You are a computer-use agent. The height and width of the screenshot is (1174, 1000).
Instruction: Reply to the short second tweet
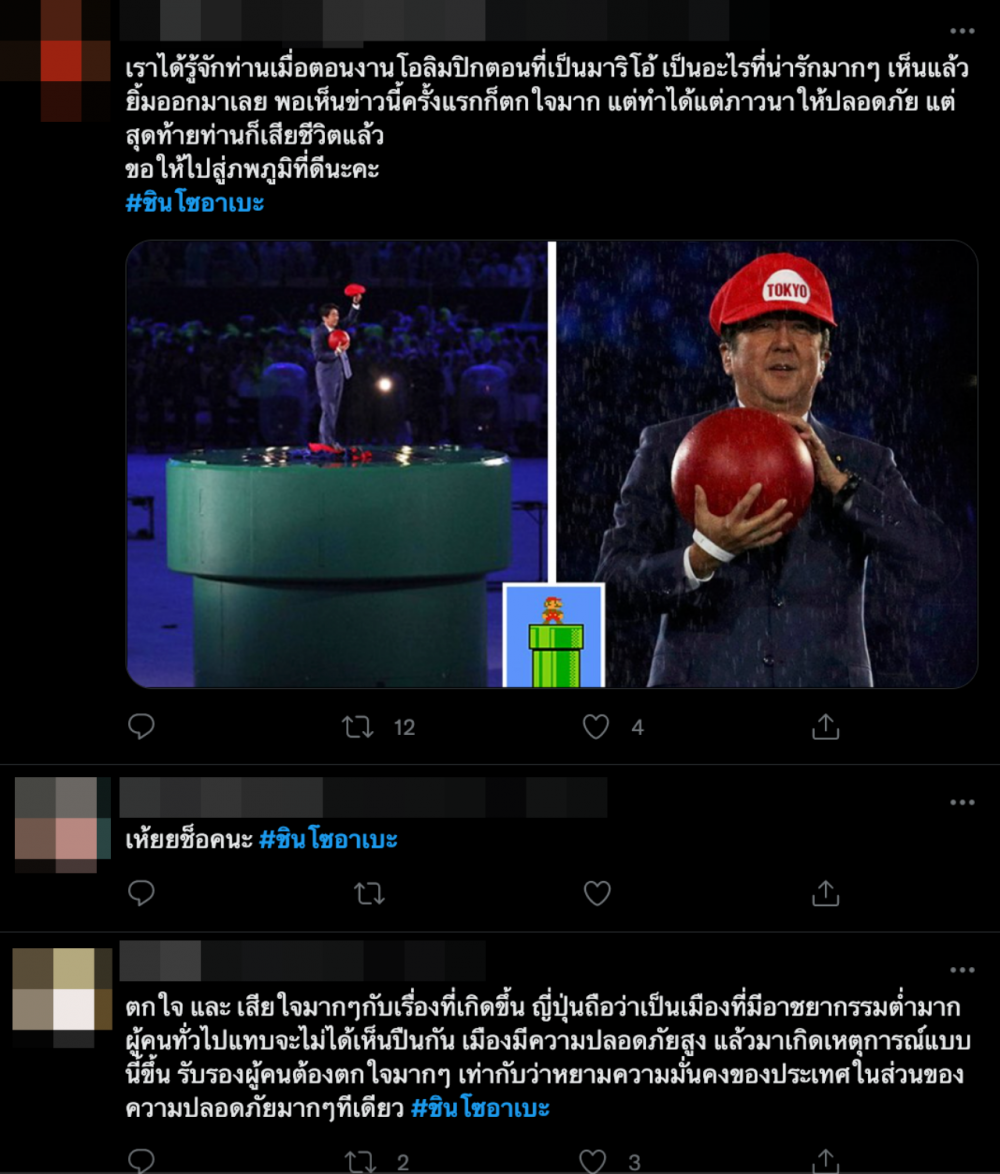click(x=141, y=892)
